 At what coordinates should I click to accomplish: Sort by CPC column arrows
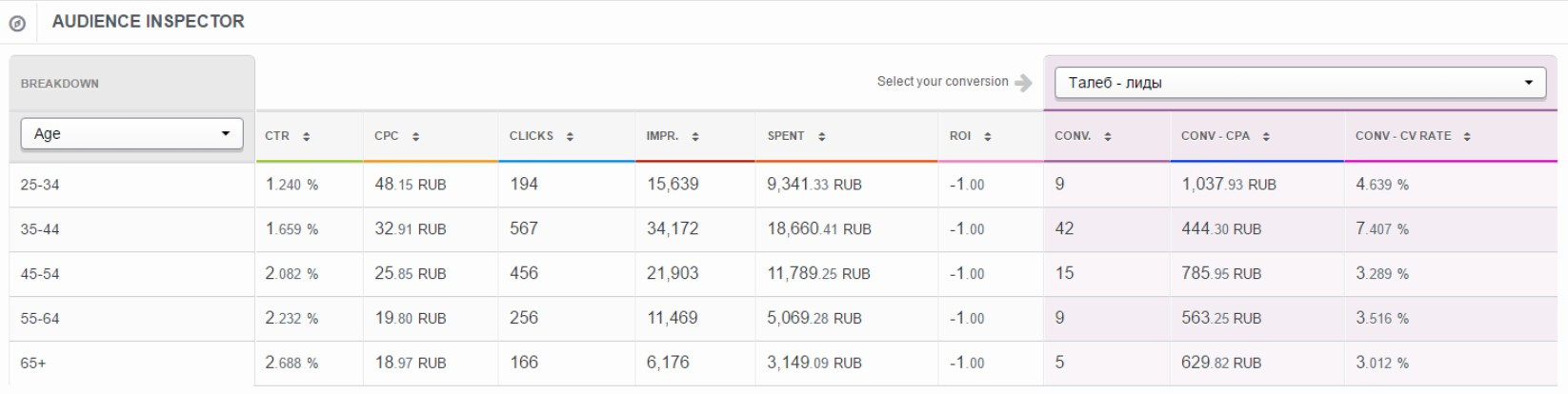pos(415,137)
